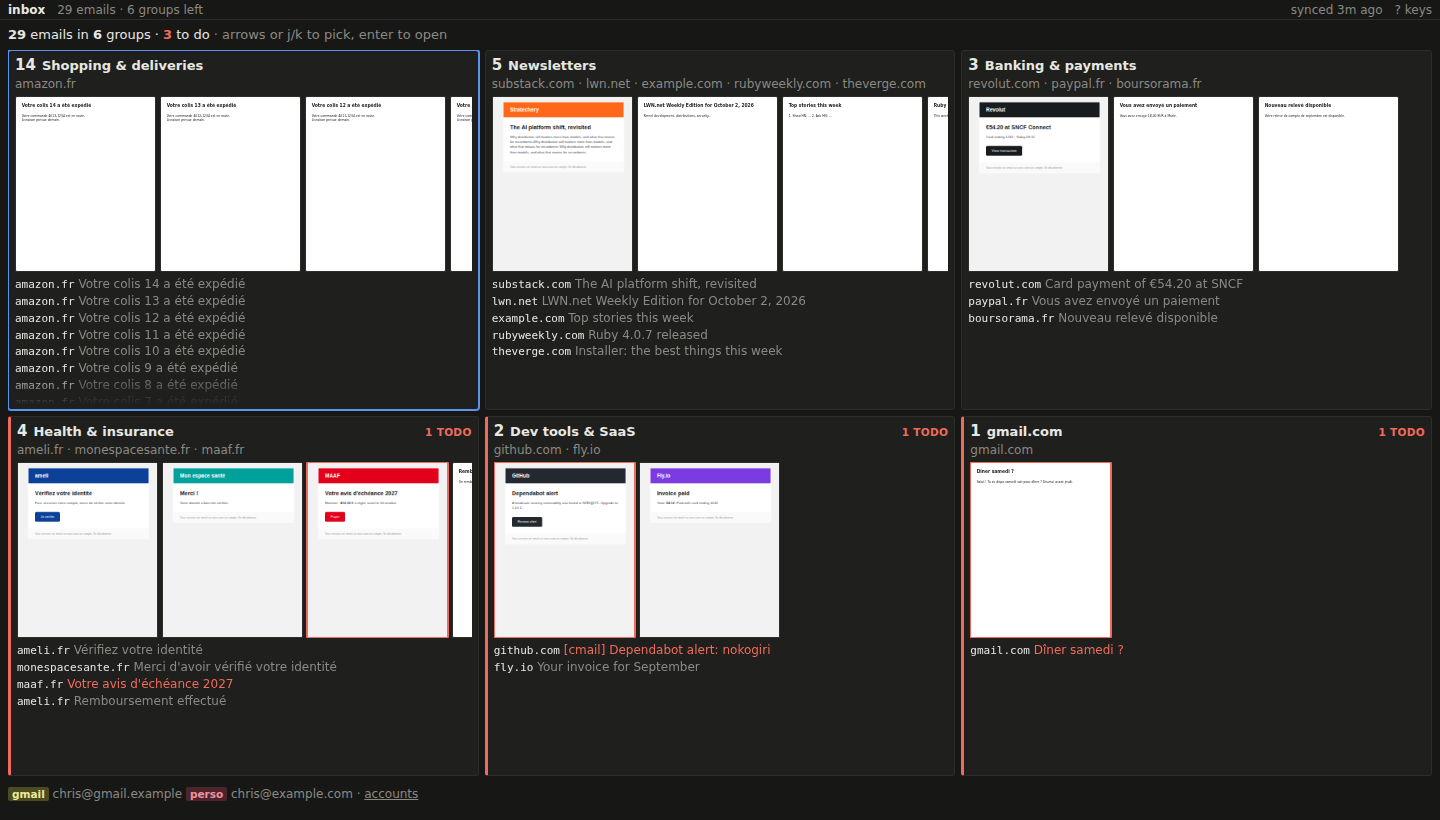Image resolution: width=1440 pixels, height=820 pixels.
Task: Open the 'Dîner samedi ?' email thumbnail
Action: [1040, 550]
